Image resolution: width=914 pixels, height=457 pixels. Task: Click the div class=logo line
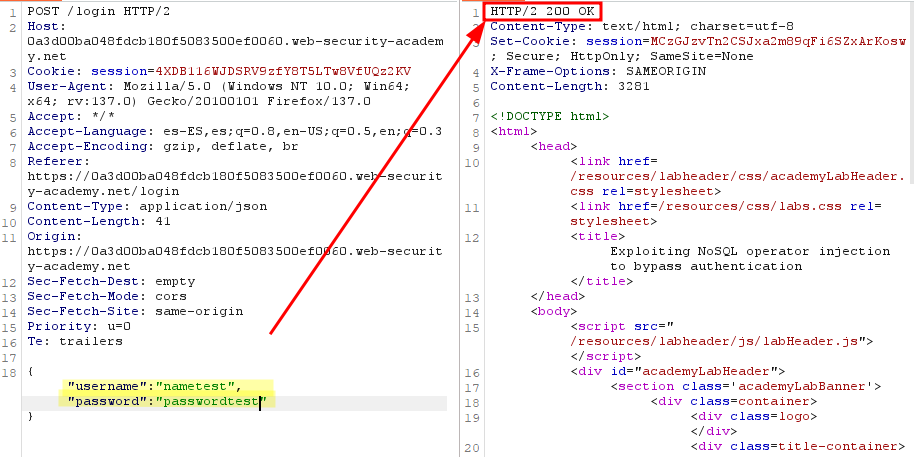click(x=753, y=416)
